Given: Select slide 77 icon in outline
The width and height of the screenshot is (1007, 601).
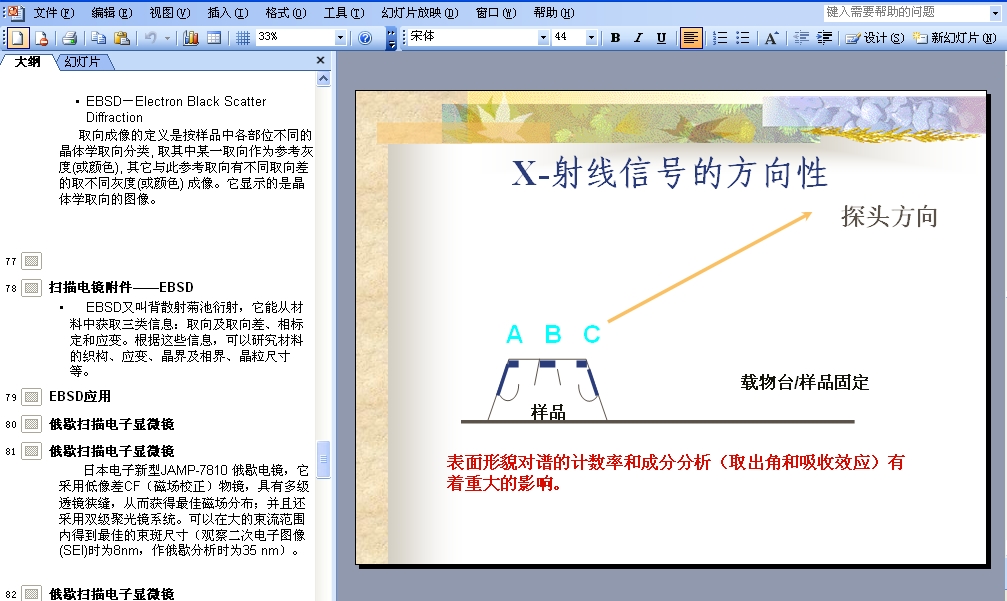Looking at the screenshot, I should tap(31, 261).
